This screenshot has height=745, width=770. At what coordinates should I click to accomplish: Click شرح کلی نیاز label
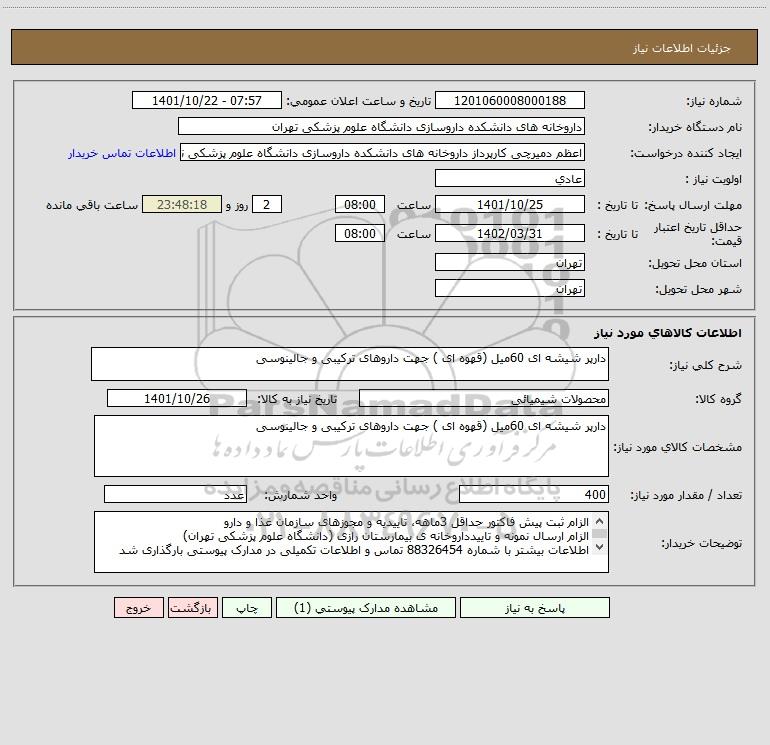click(706, 365)
